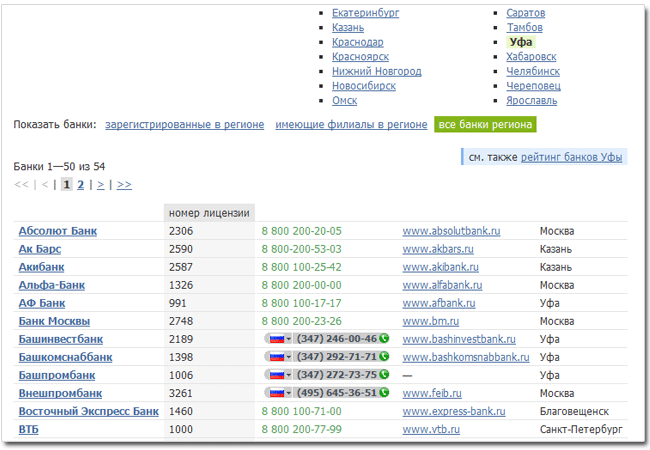This screenshot has height=450, width=650.
Task: Choose Ярославль city link
Action: tap(531, 101)
